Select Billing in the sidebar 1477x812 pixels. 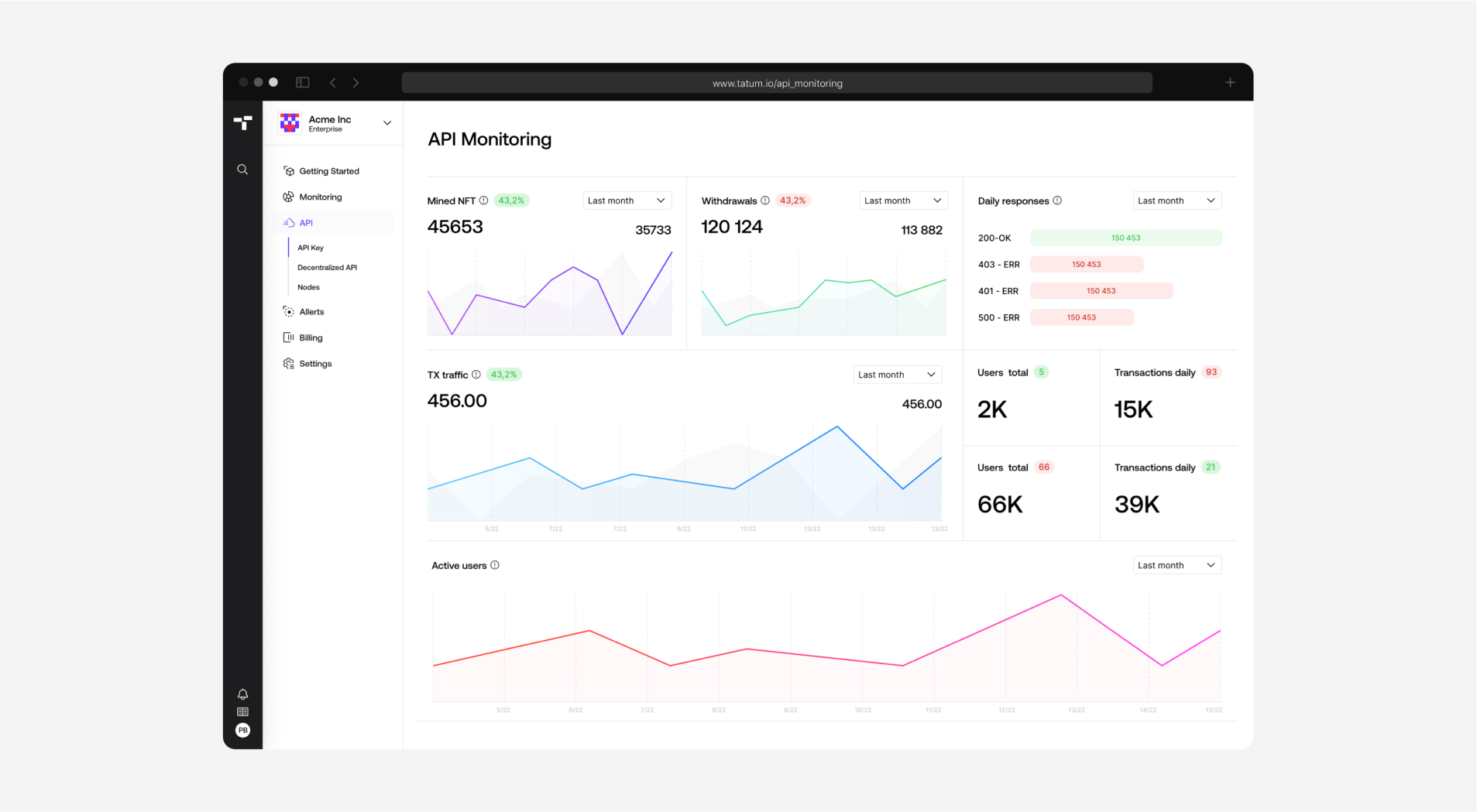click(x=311, y=337)
